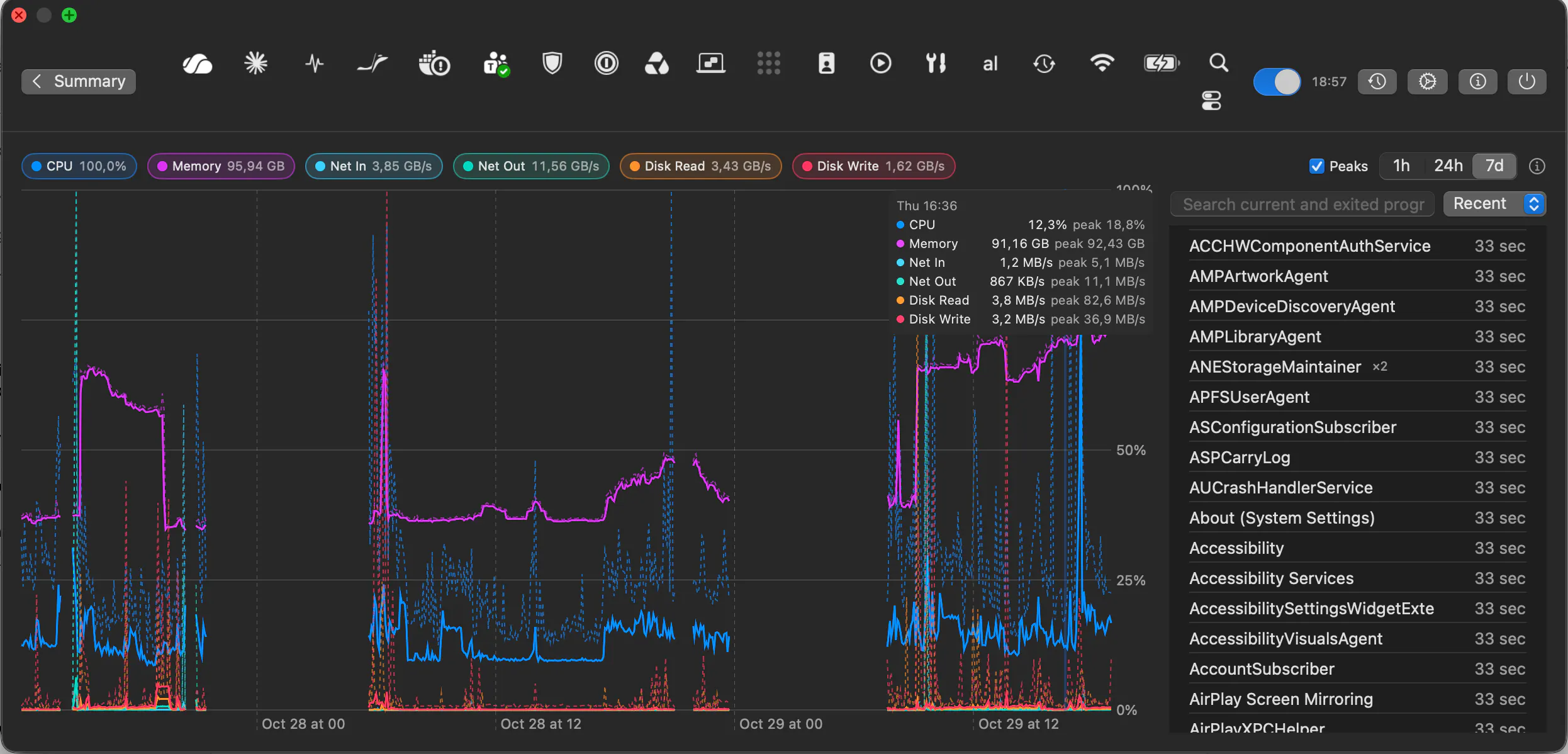
Task: Select the 7d time range
Action: point(1494,166)
